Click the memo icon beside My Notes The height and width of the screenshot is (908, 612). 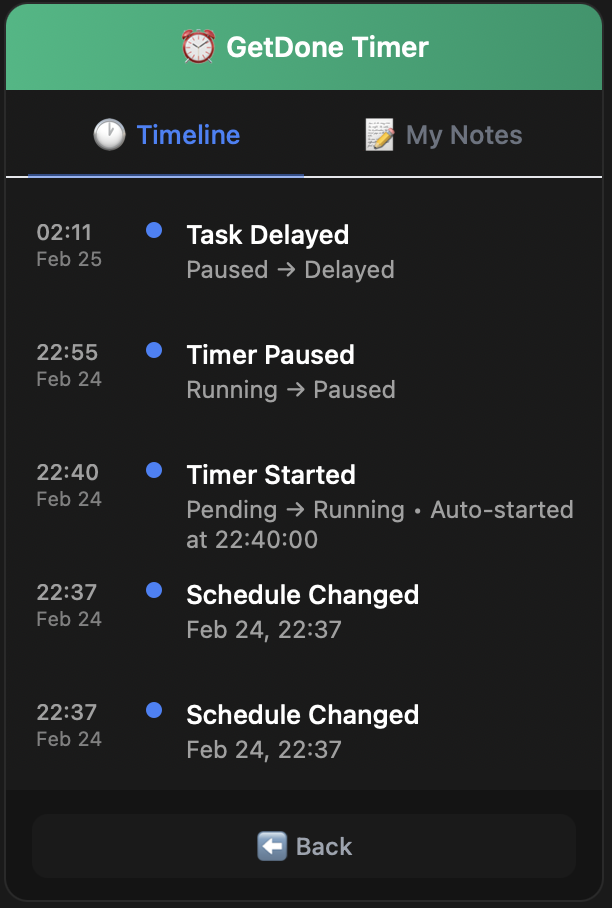click(379, 134)
